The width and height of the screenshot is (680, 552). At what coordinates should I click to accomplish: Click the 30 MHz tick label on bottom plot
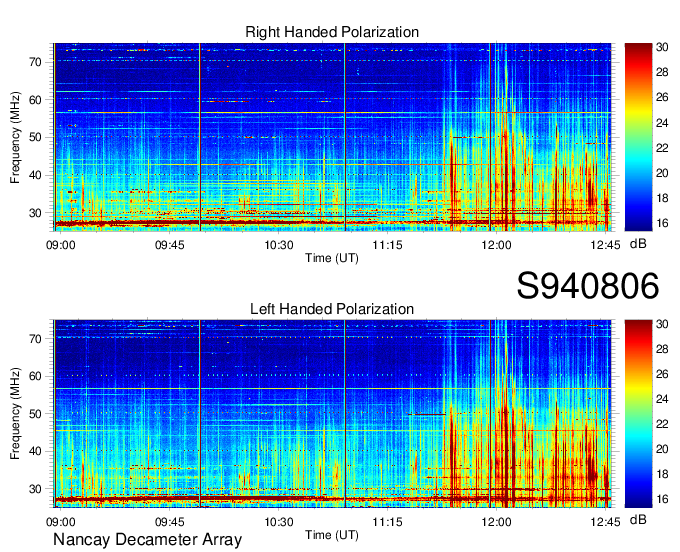tap(35, 489)
